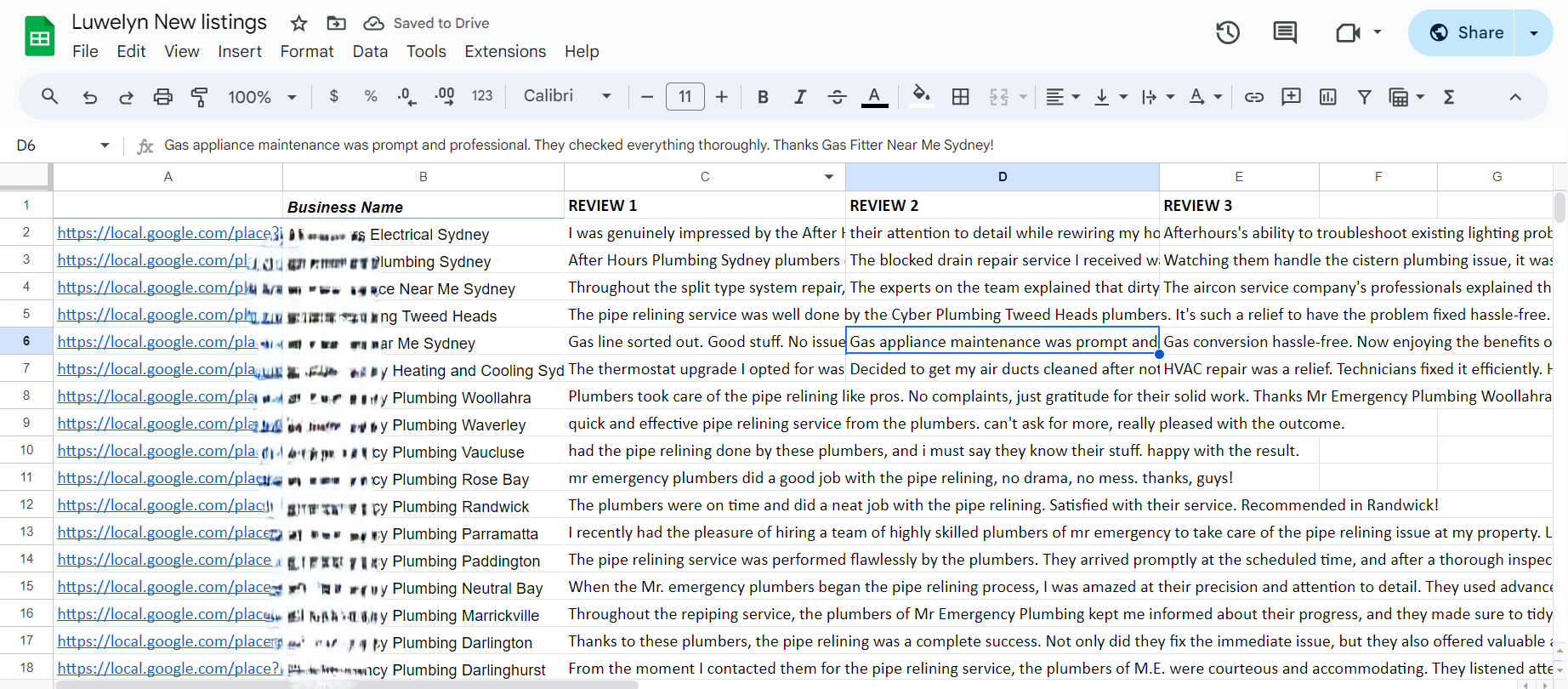Viewport: 1568px width, 689px height.
Task: Insert a link
Action: (x=1254, y=97)
